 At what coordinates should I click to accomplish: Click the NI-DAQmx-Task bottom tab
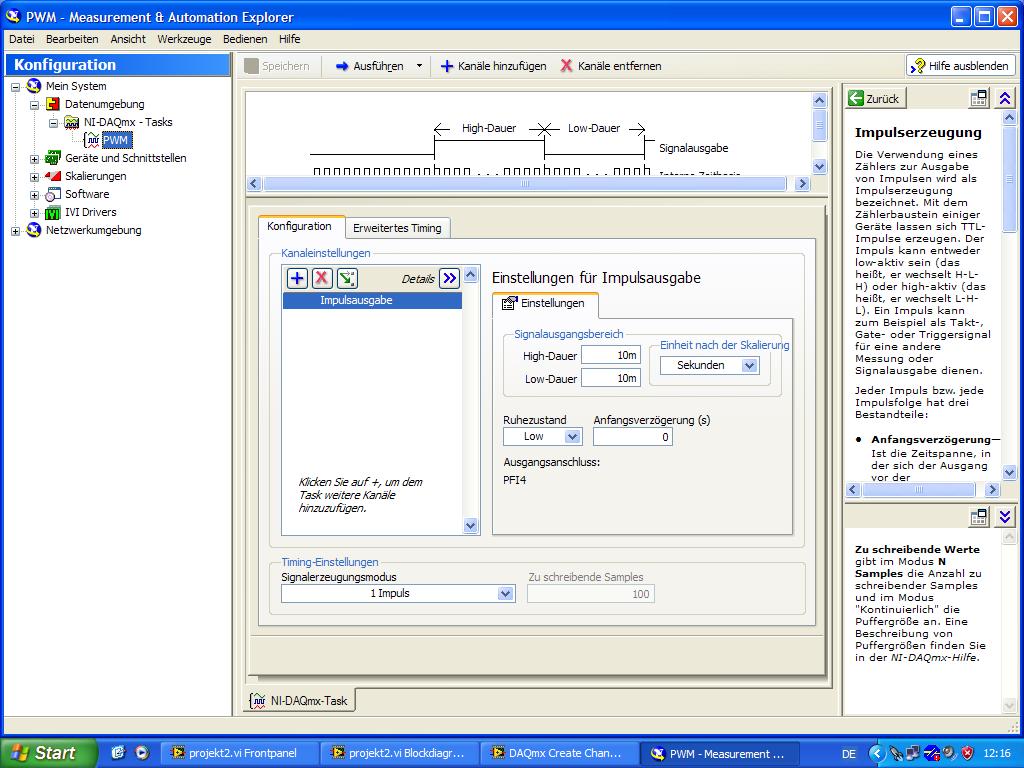300,701
